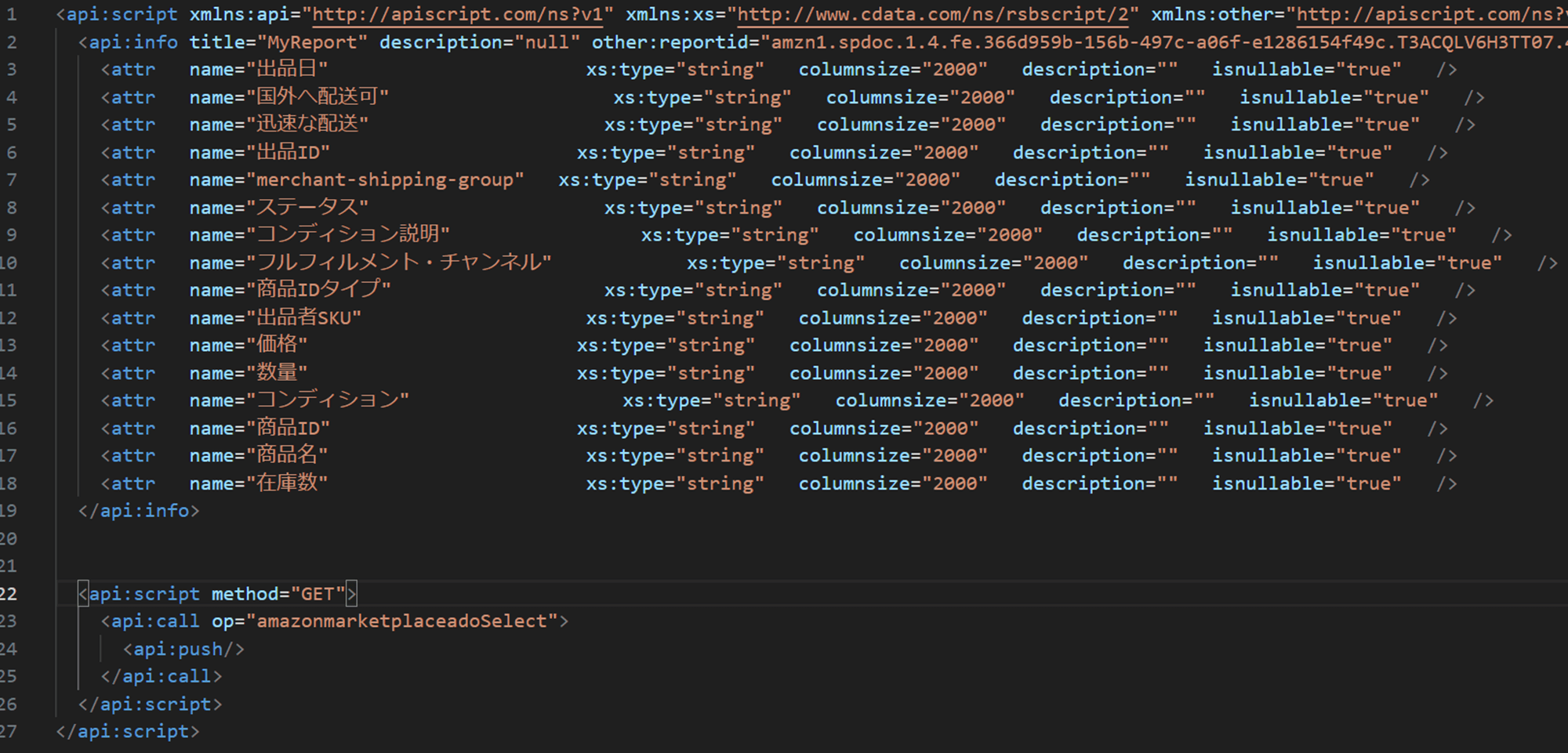The width and height of the screenshot is (1568, 753).
Task: Click attribute name "国外へ配送可"
Action: [318, 97]
